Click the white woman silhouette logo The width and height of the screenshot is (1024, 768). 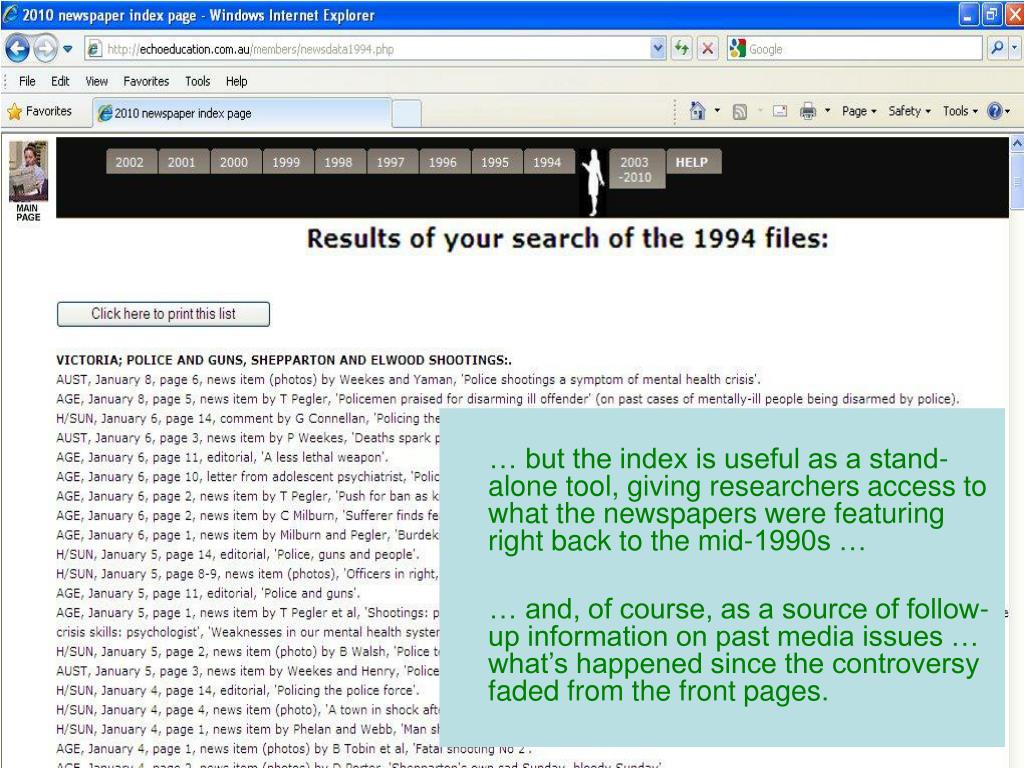click(593, 182)
